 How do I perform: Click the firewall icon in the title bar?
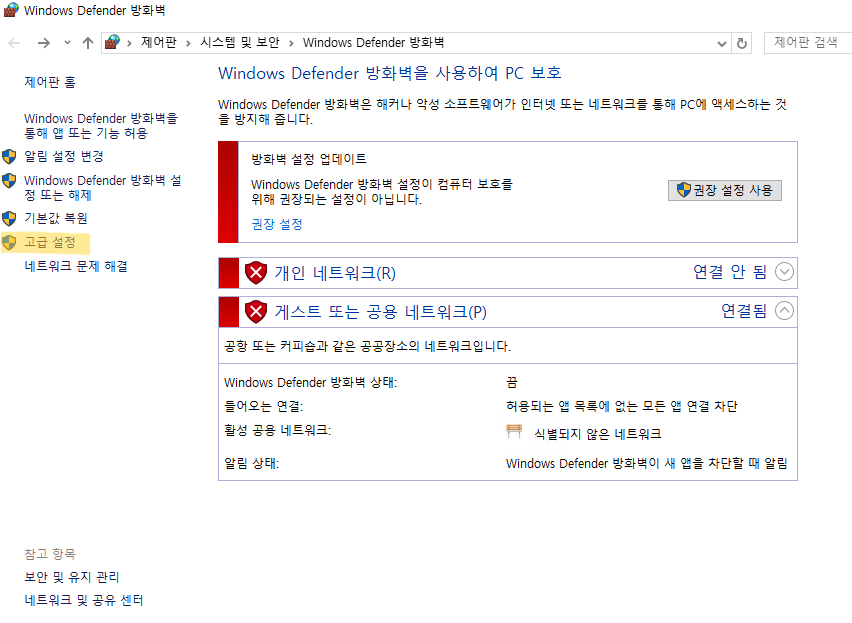pos(11,10)
